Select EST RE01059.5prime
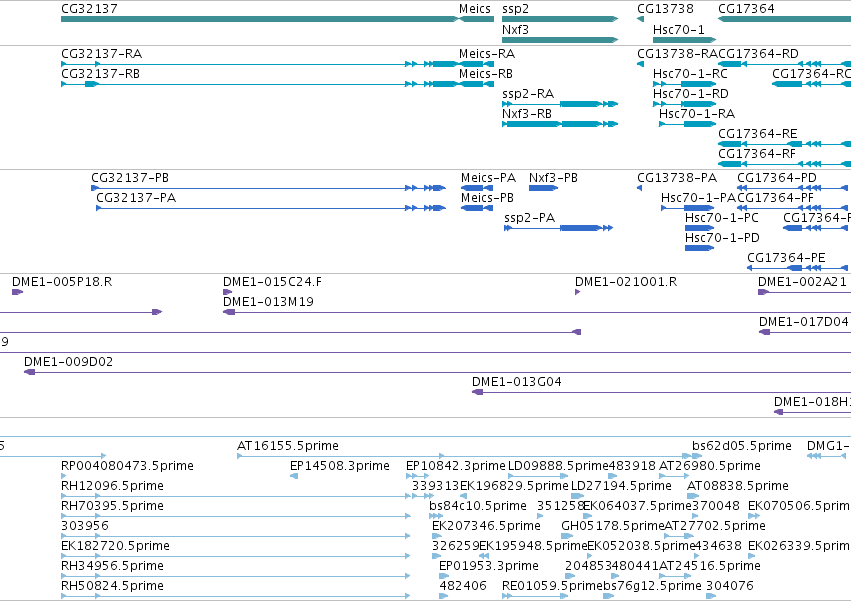 point(535,596)
